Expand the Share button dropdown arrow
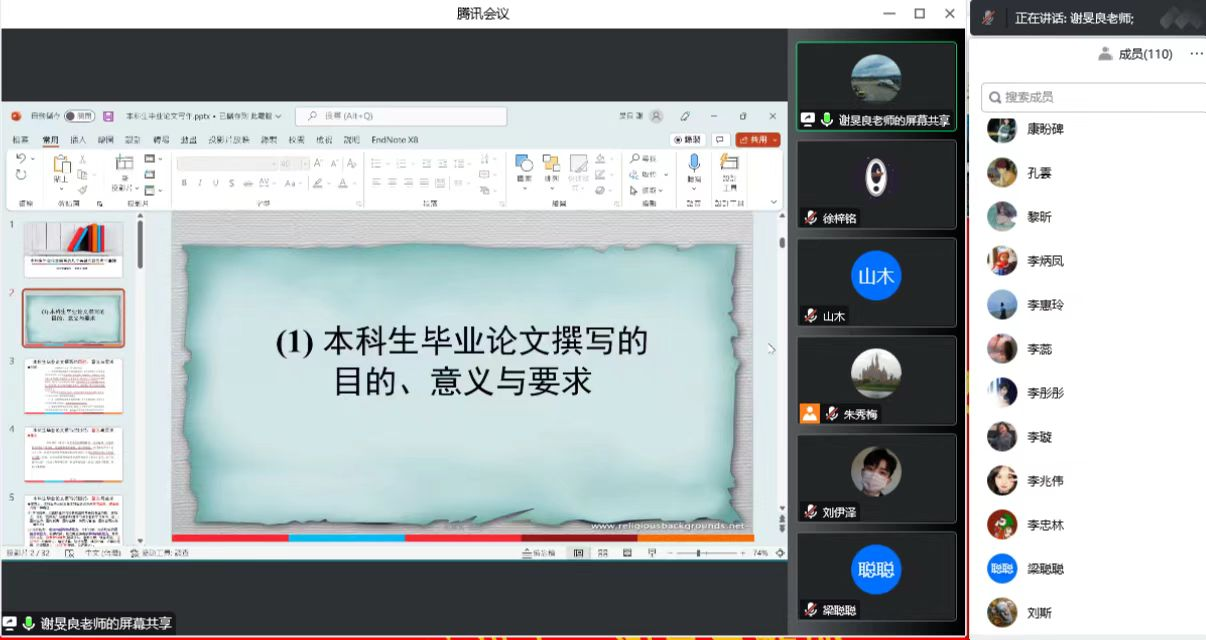This screenshot has height=640, width=1206. (776, 140)
